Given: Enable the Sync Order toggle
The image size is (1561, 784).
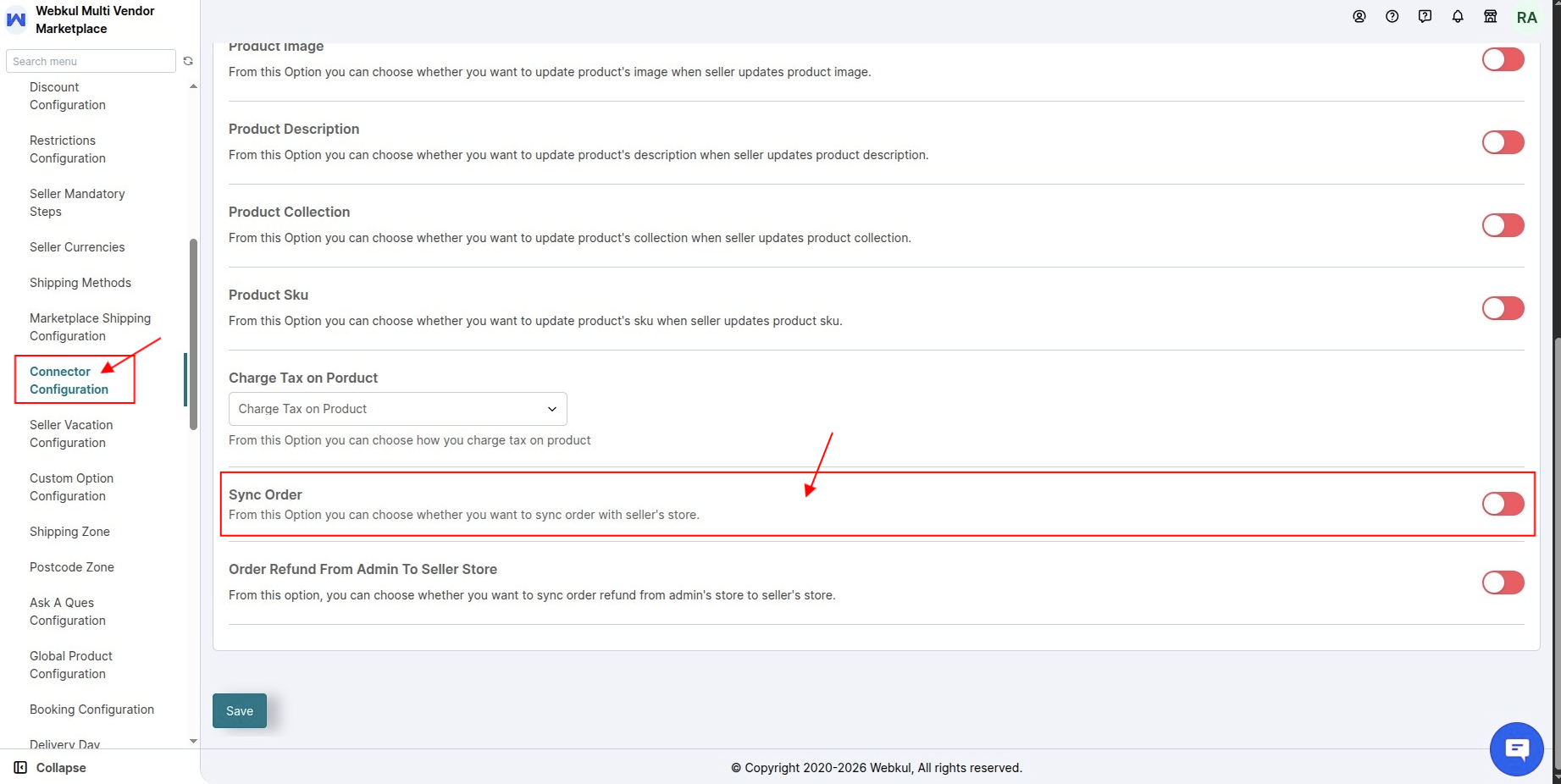Looking at the screenshot, I should tap(1503, 504).
